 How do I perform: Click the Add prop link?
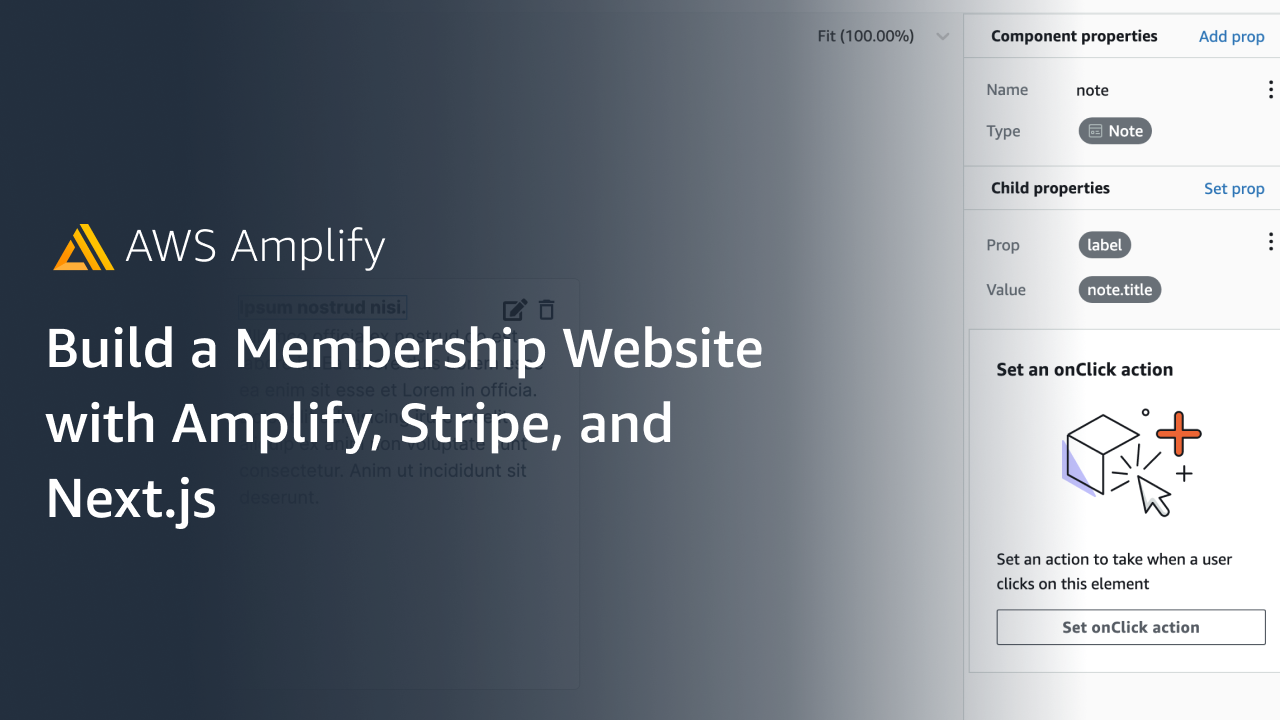(1231, 36)
